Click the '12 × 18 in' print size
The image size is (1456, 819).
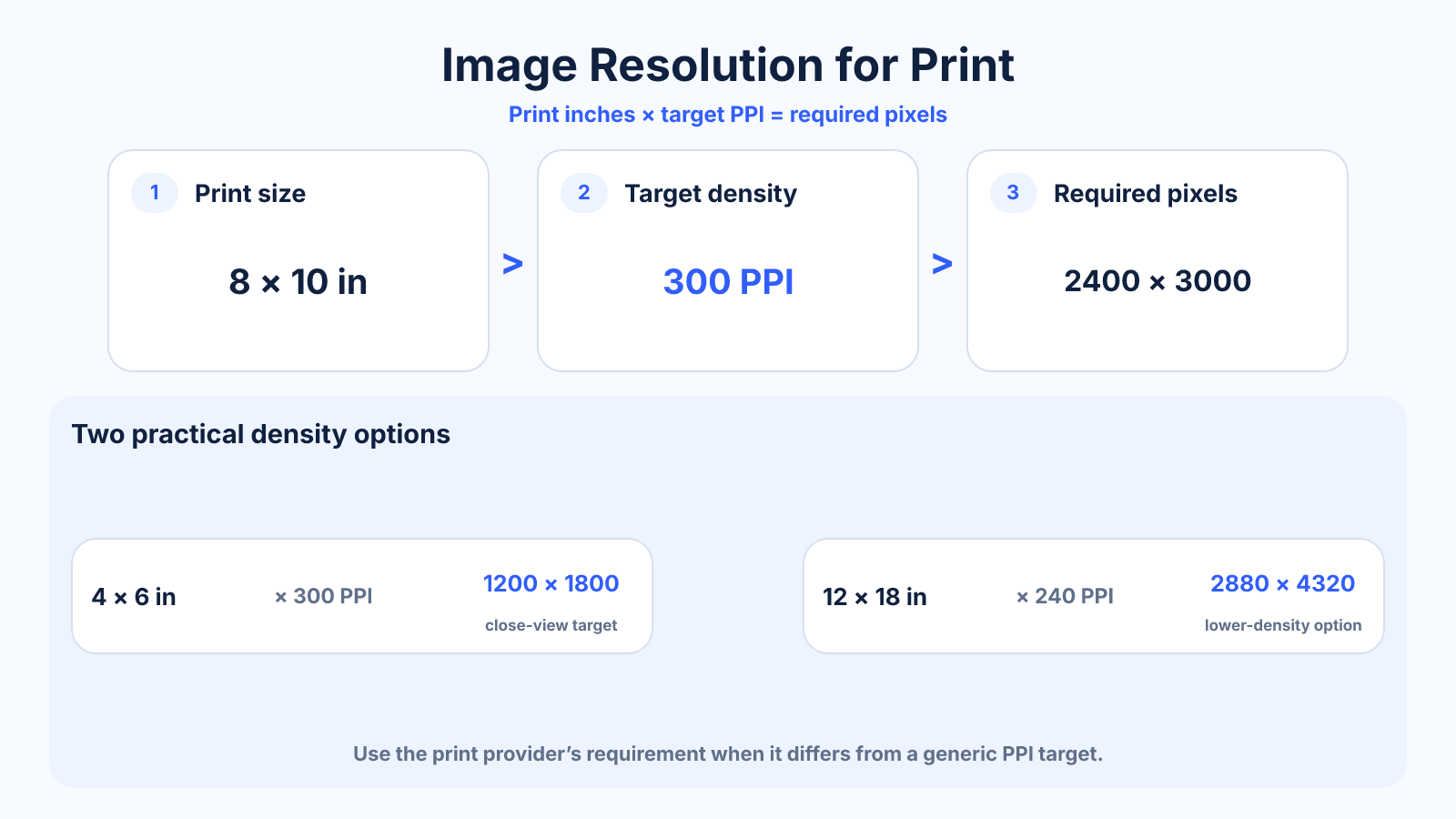[x=875, y=597]
